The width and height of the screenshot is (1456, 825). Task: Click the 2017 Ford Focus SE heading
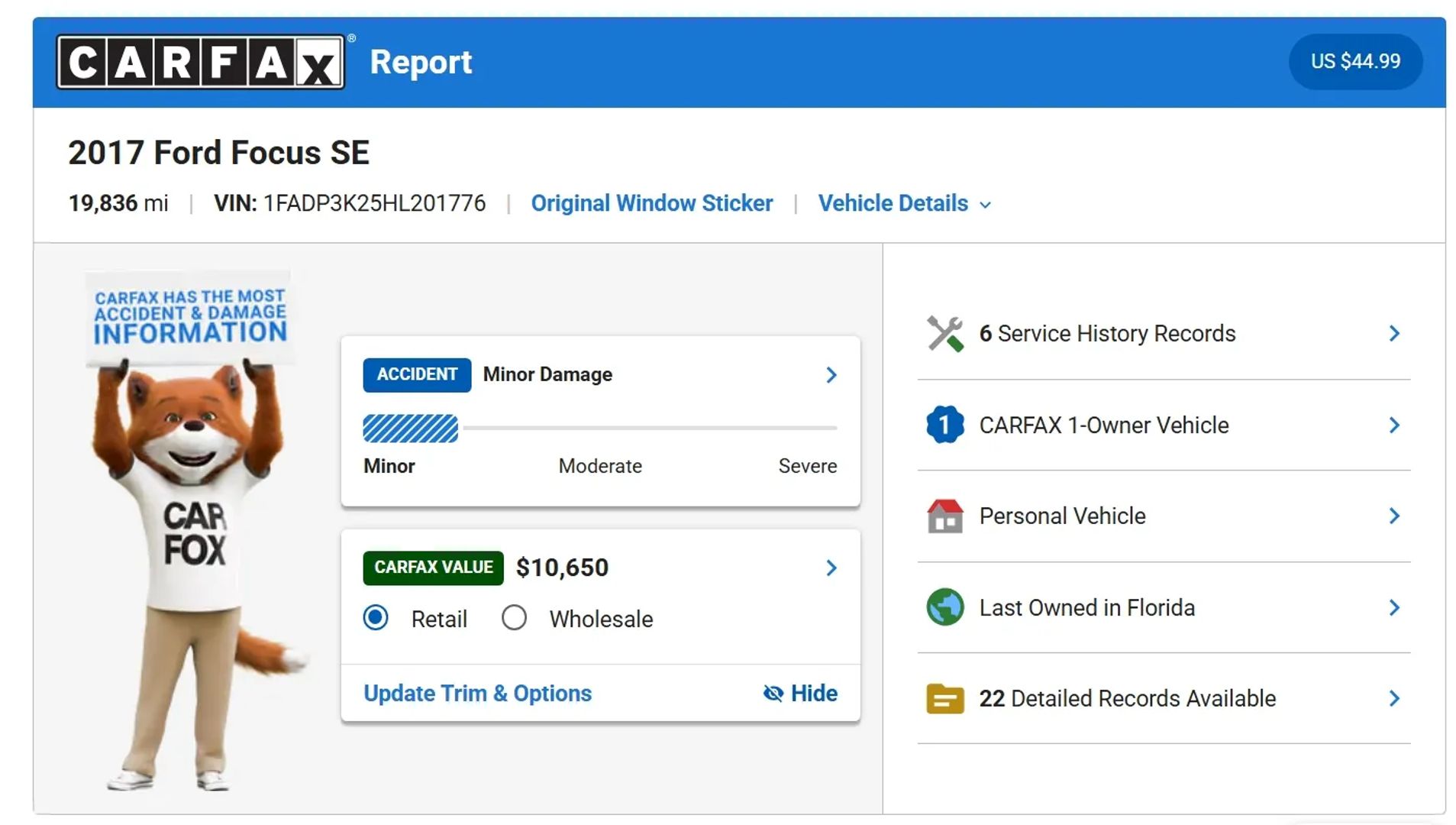click(218, 153)
